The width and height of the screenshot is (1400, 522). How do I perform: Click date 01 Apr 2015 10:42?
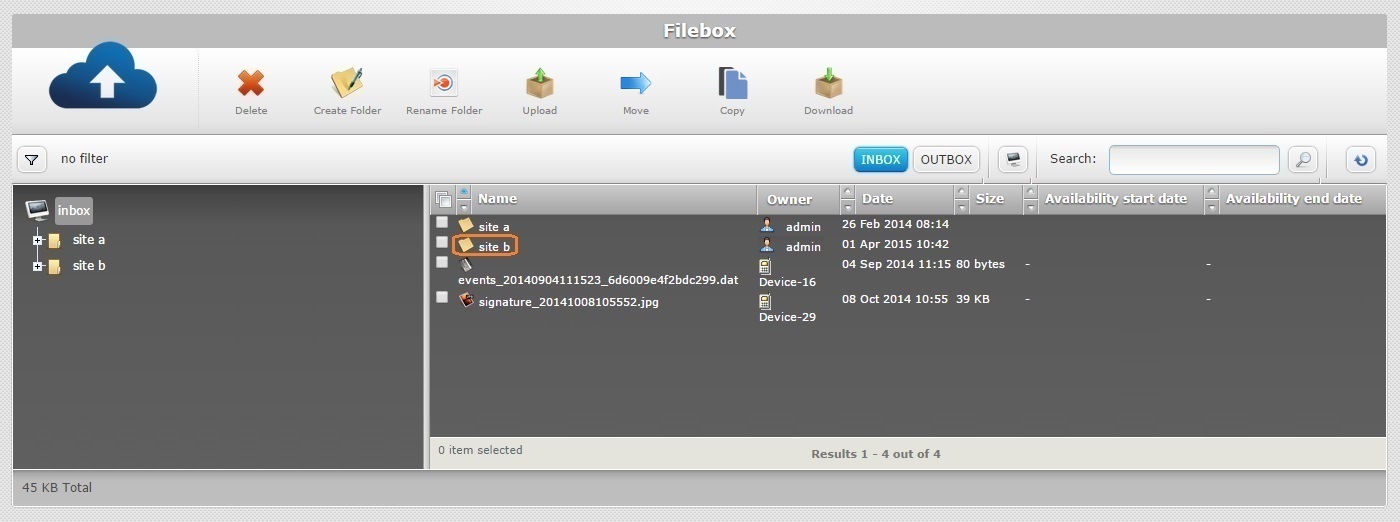895,244
